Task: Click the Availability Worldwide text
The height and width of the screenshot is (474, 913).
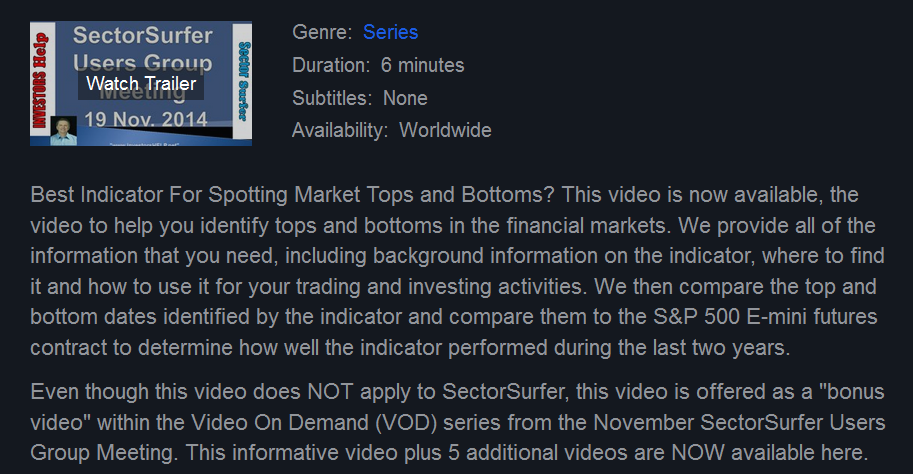Action: point(391,130)
